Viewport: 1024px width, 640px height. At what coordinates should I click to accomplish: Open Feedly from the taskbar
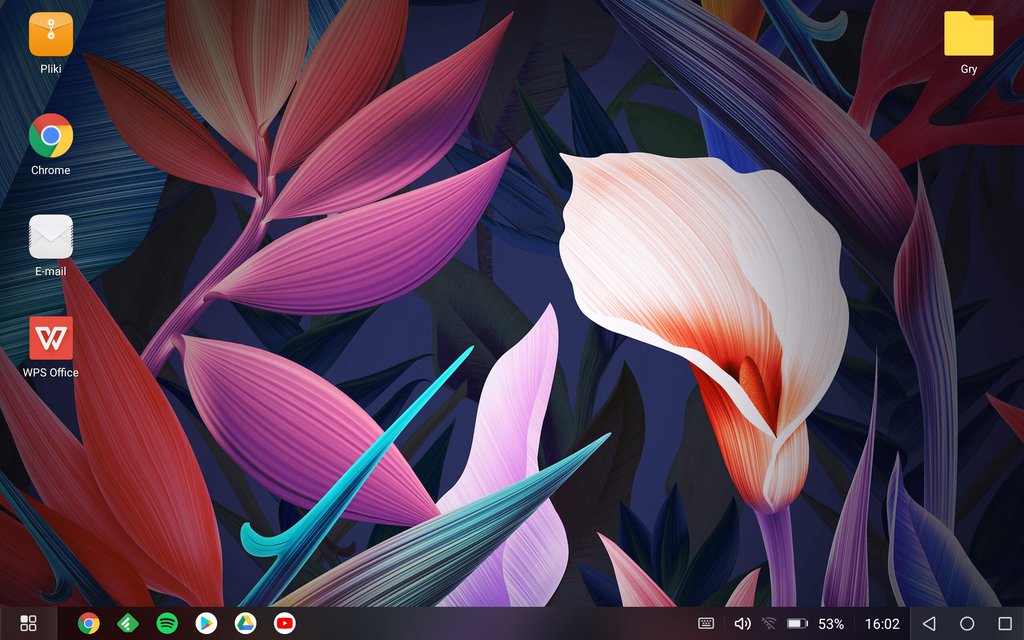[x=128, y=623]
